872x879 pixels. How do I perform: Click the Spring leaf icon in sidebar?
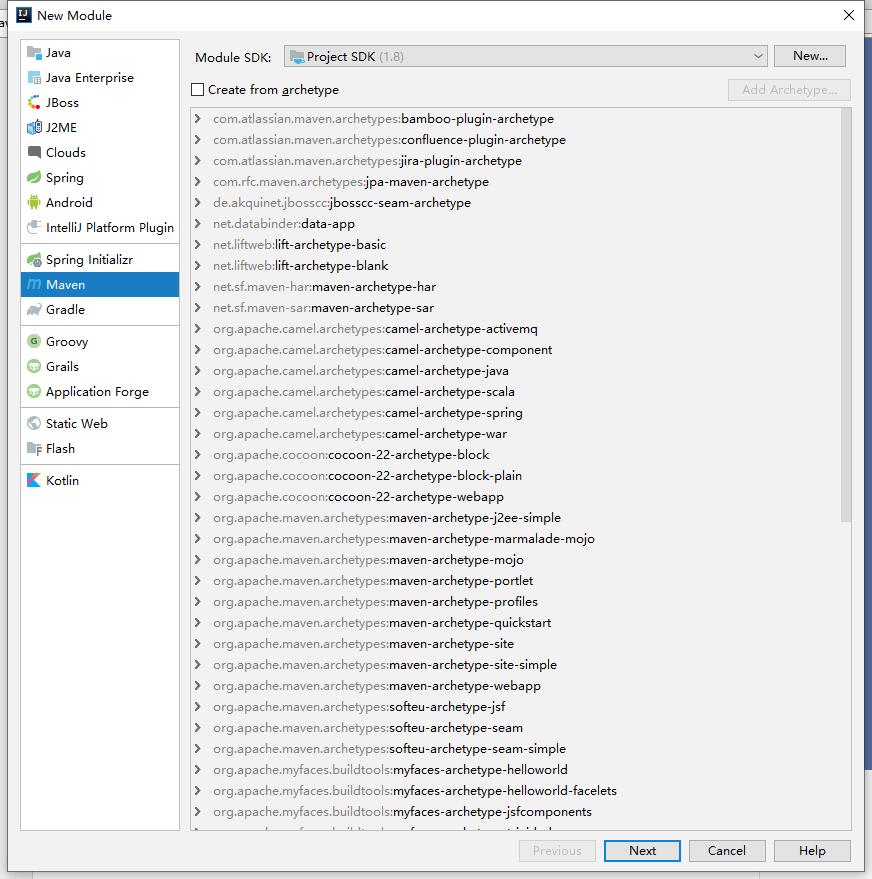coord(35,178)
